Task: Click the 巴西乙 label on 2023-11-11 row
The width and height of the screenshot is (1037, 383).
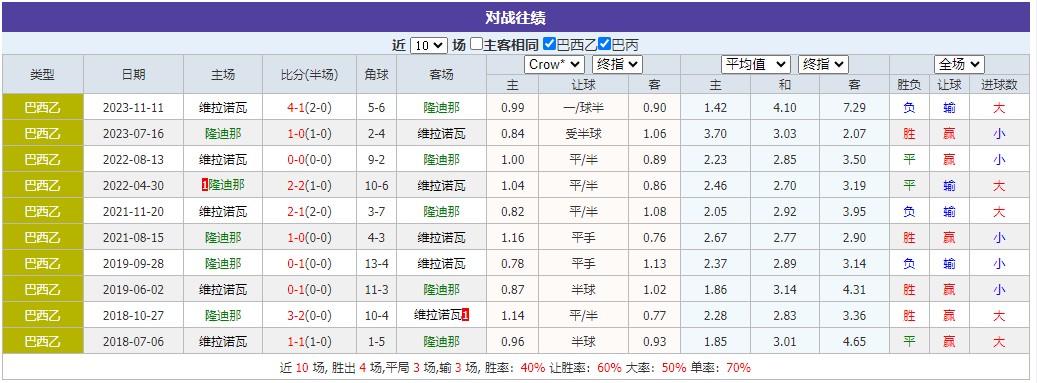Action: point(42,108)
